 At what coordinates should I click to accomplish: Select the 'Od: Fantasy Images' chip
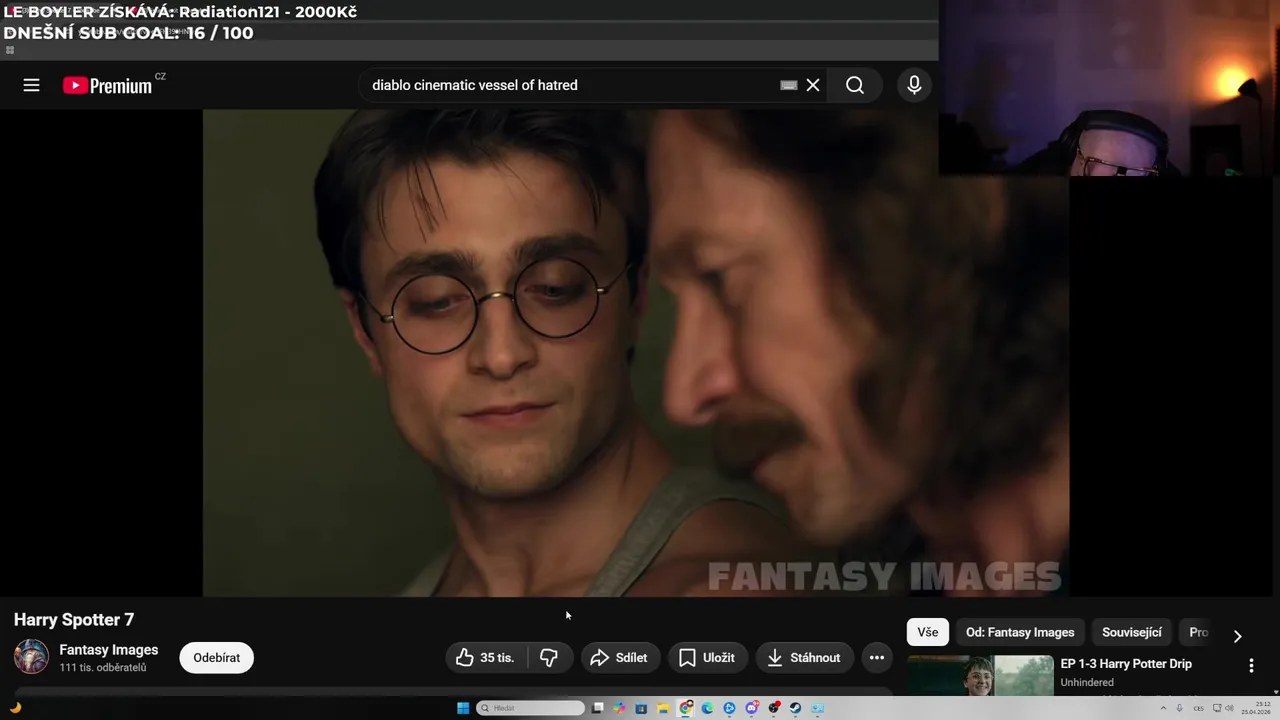click(1020, 632)
